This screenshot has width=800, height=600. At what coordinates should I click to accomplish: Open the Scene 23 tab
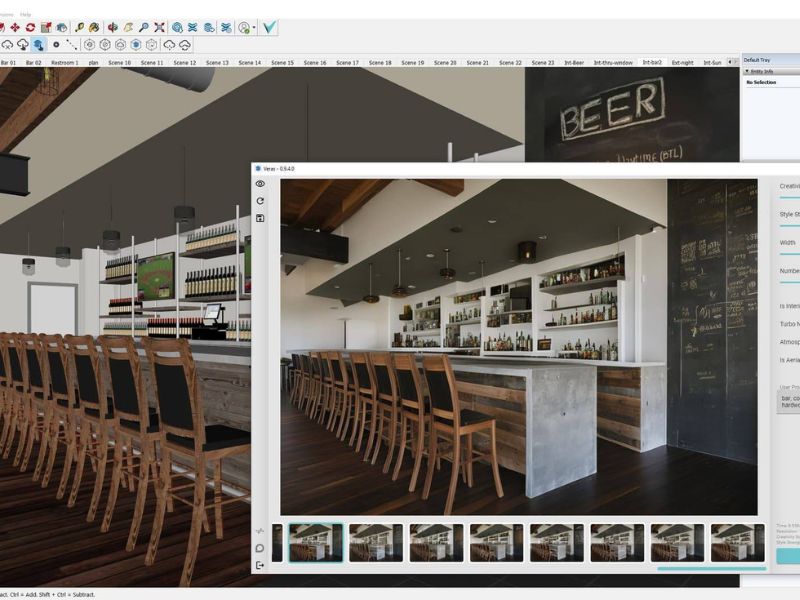coord(542,63)
